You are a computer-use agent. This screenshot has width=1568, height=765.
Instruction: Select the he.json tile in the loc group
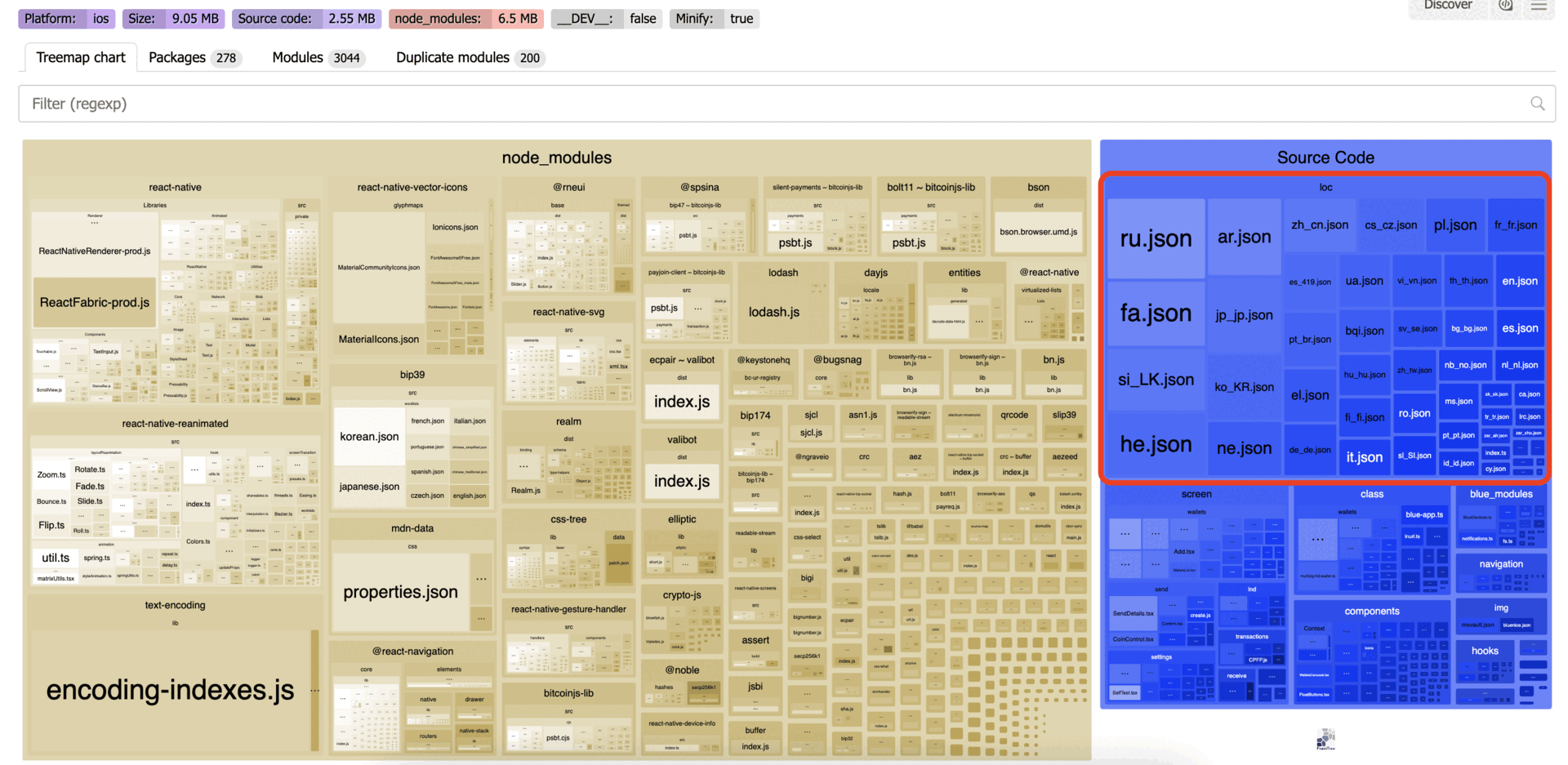[1156, 444]
